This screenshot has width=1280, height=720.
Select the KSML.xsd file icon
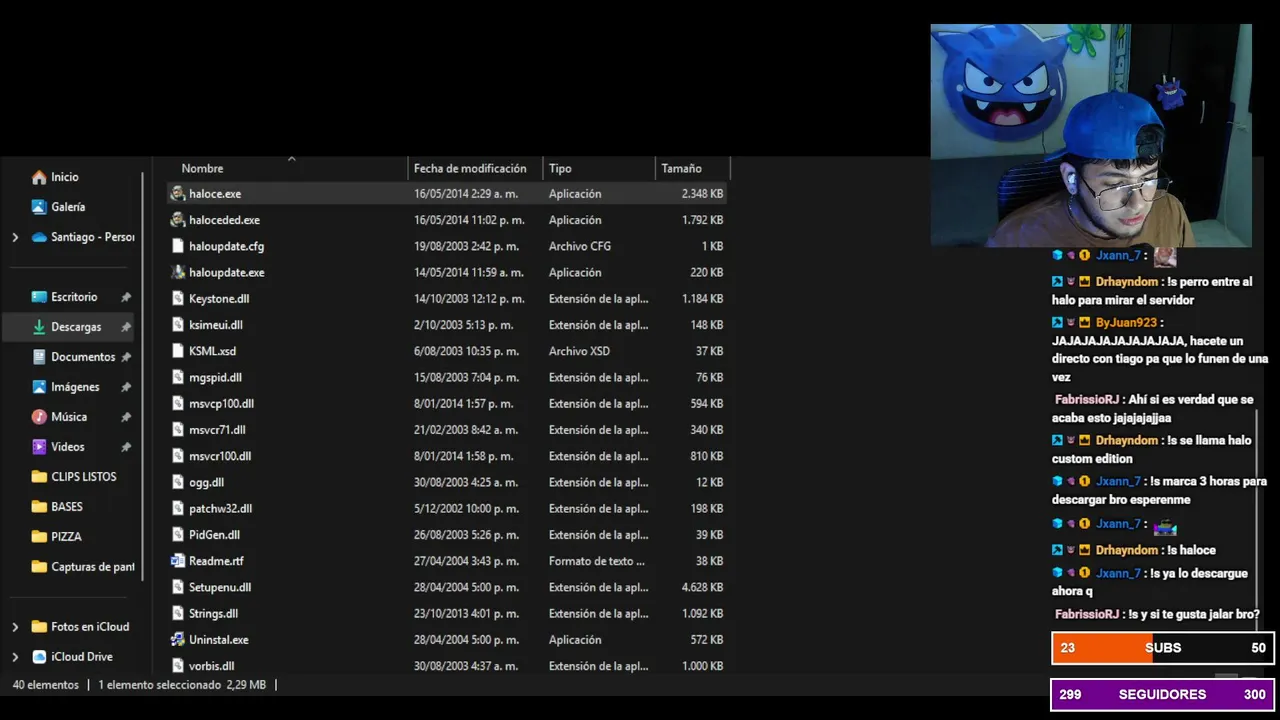[178, 351]
